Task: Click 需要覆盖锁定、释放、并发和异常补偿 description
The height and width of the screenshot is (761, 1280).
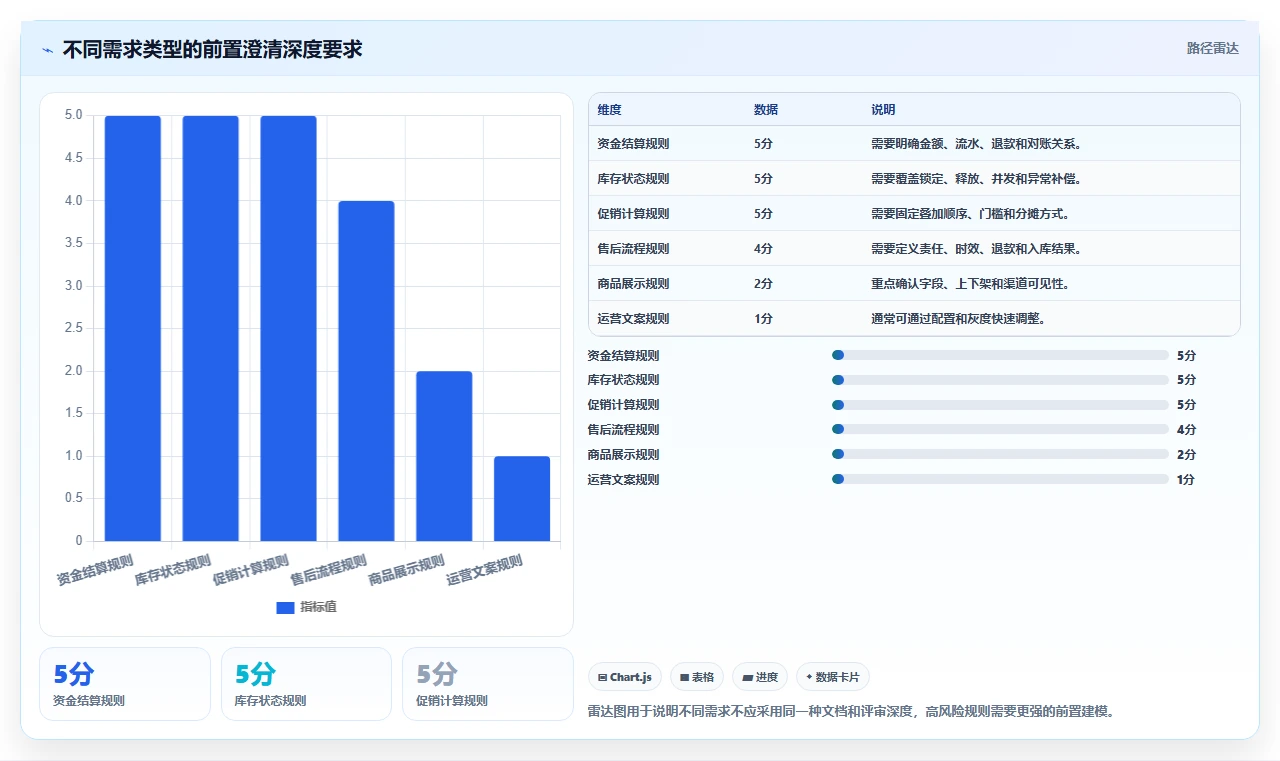Action: [976, 179]
